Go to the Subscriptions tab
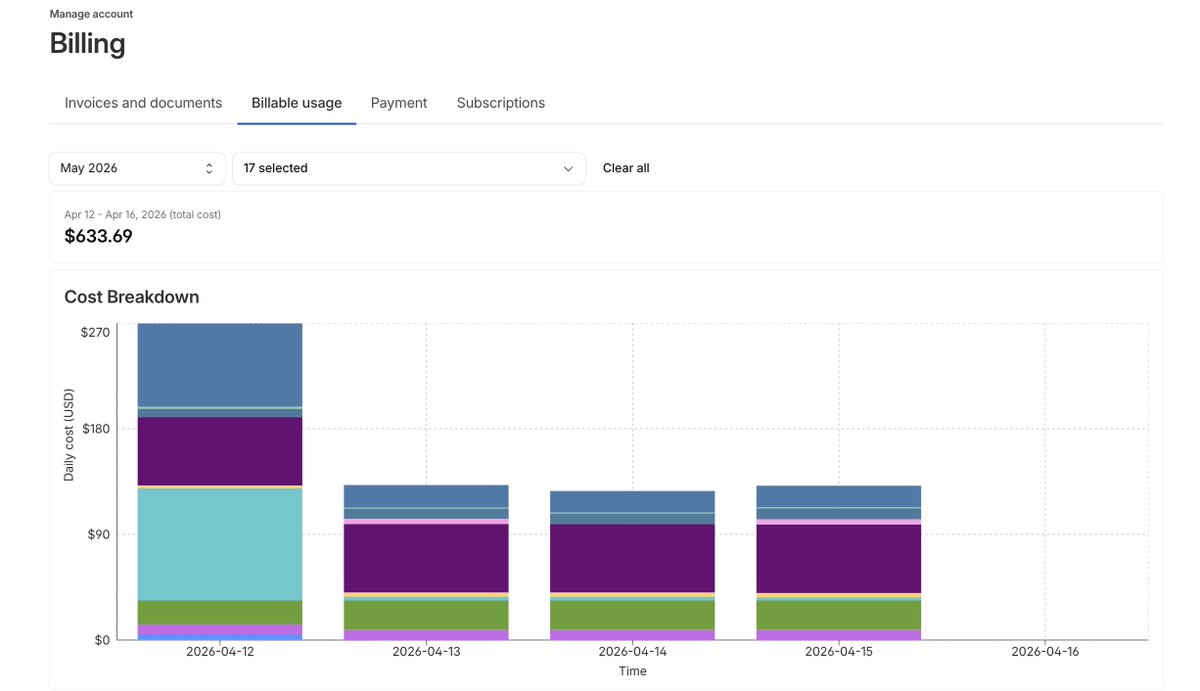 click(501, 103)
